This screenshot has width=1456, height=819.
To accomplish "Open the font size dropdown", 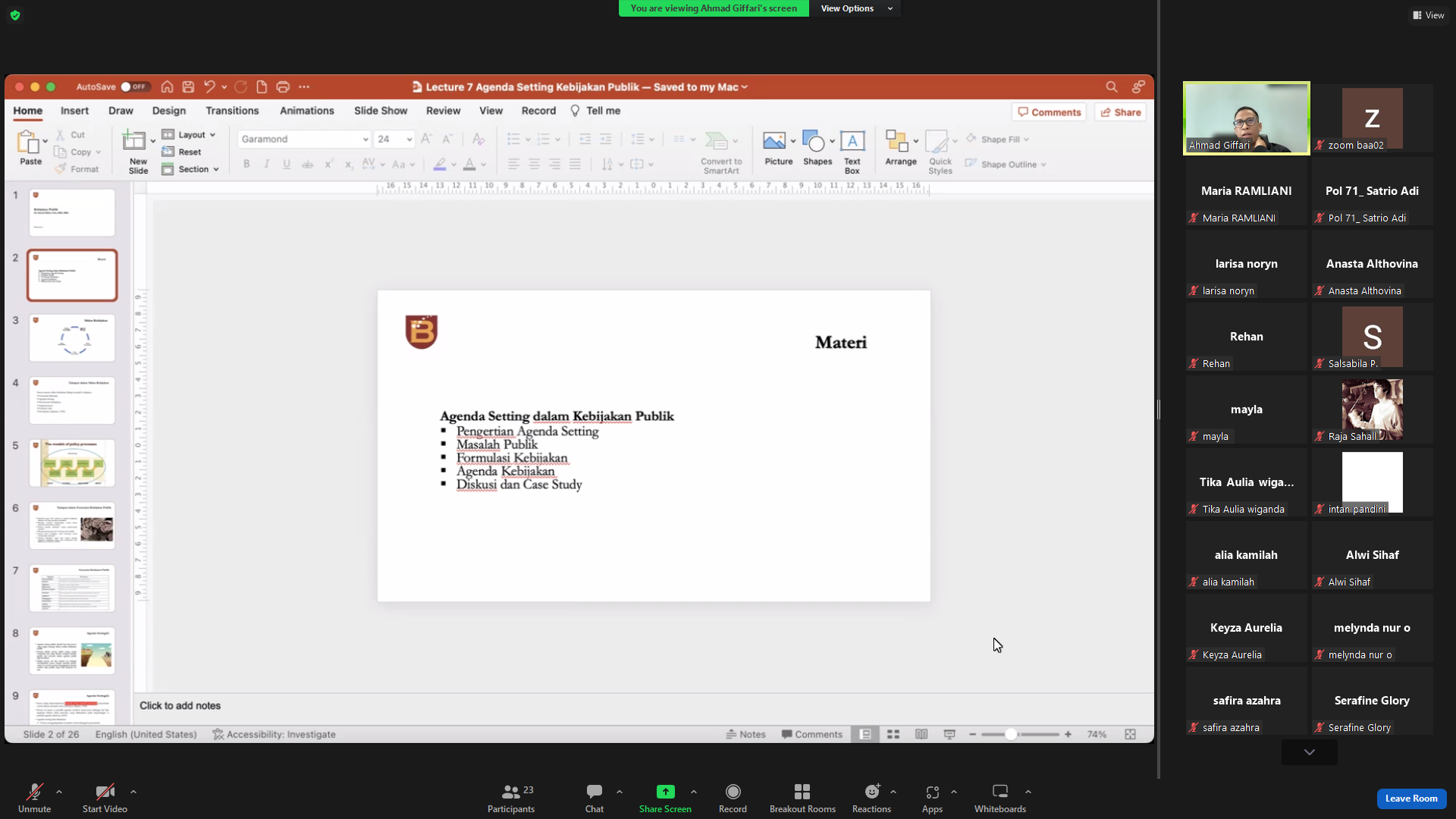I will (x=409, y=140).
